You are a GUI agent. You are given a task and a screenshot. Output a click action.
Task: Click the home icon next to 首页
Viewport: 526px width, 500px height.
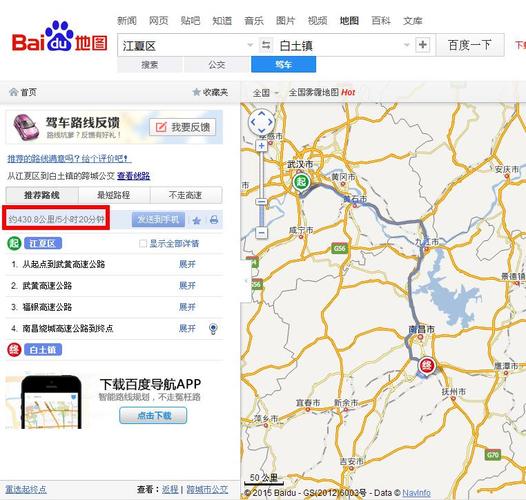coord(13,92)
